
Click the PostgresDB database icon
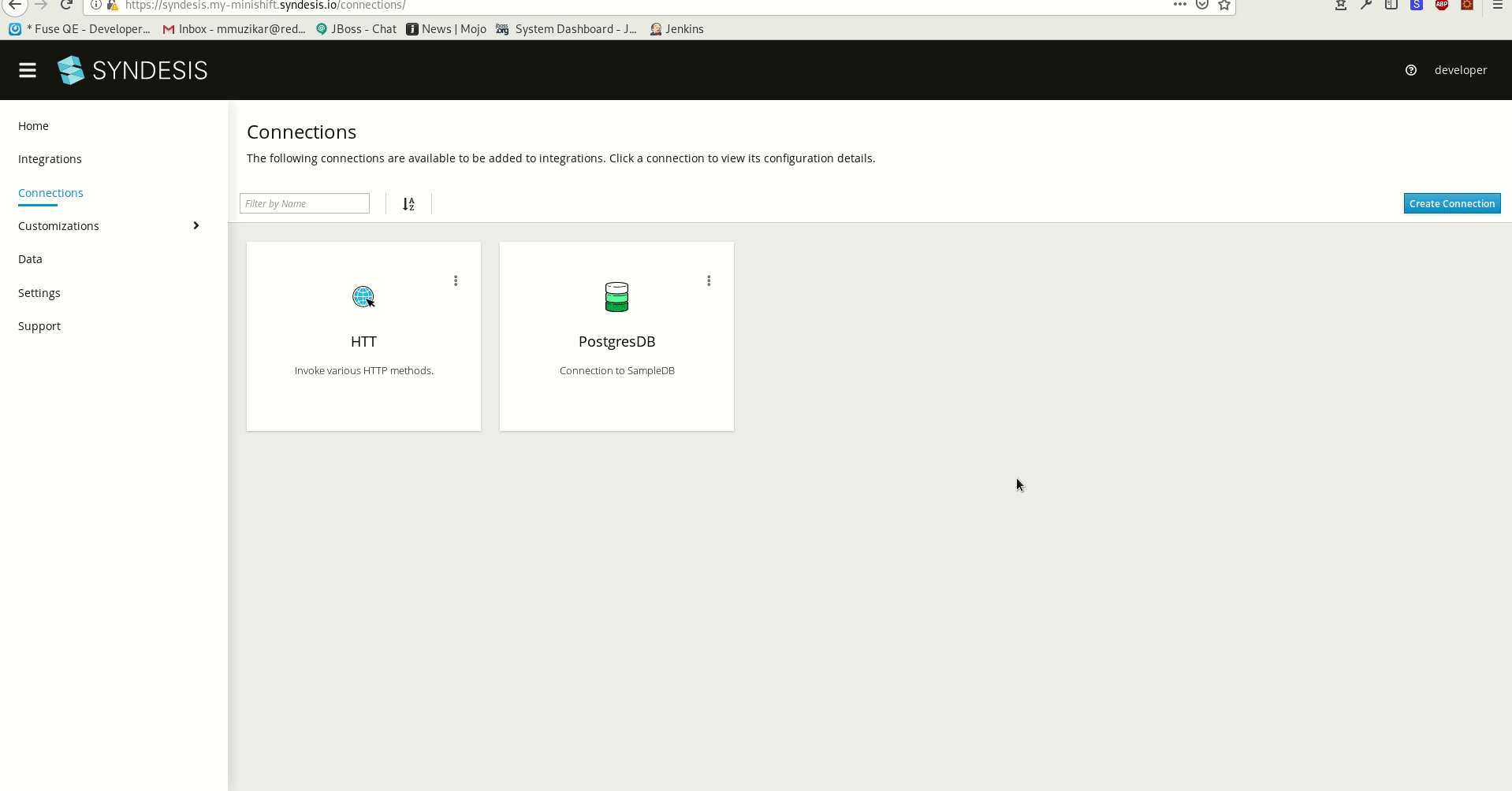click(616, 297)
